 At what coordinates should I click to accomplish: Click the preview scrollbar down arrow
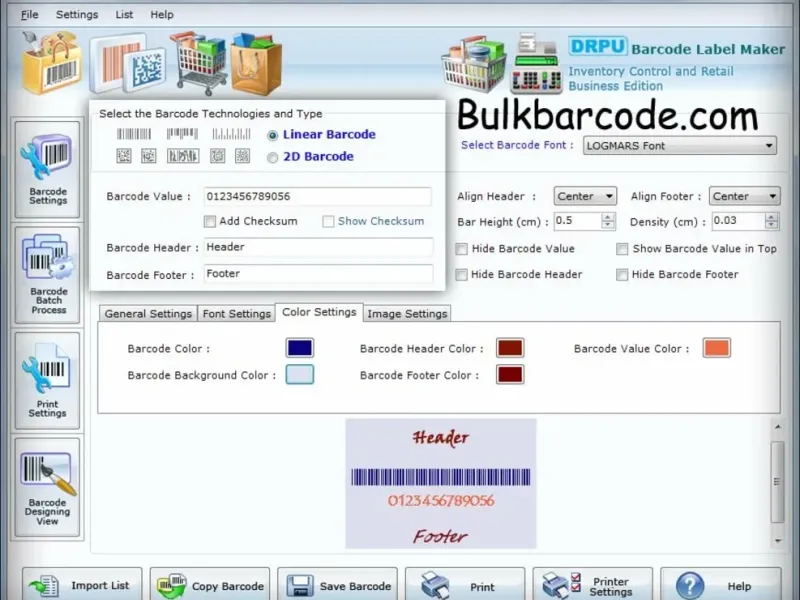(x=778, y=541)
